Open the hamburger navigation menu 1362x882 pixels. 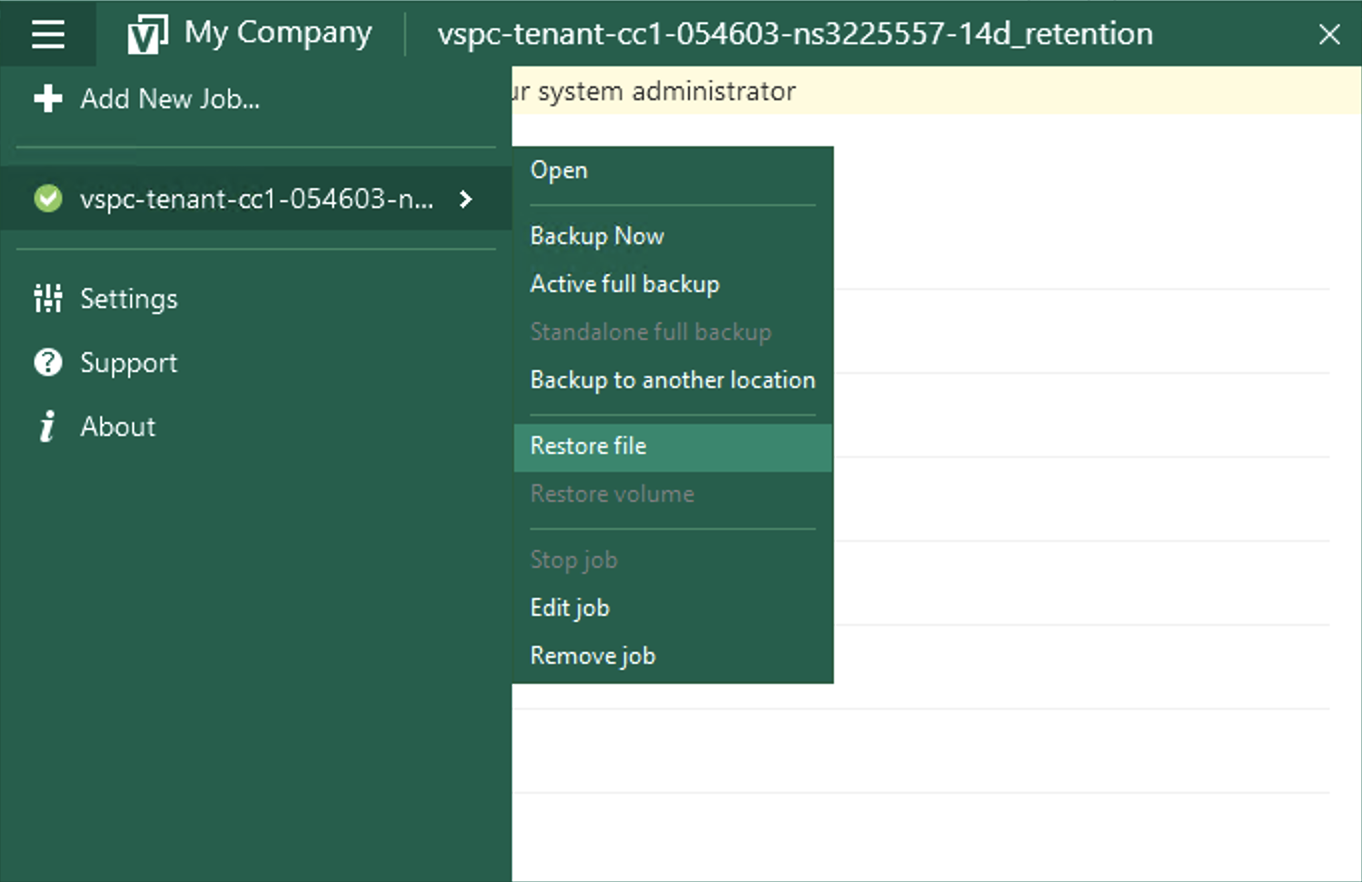(47, 32)
